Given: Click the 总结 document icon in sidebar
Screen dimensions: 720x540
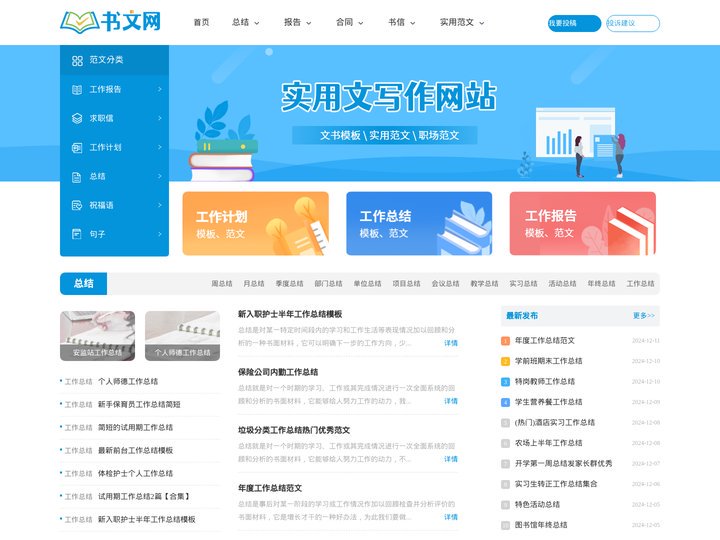Looking at the screenshot, I should coord(77,176).
